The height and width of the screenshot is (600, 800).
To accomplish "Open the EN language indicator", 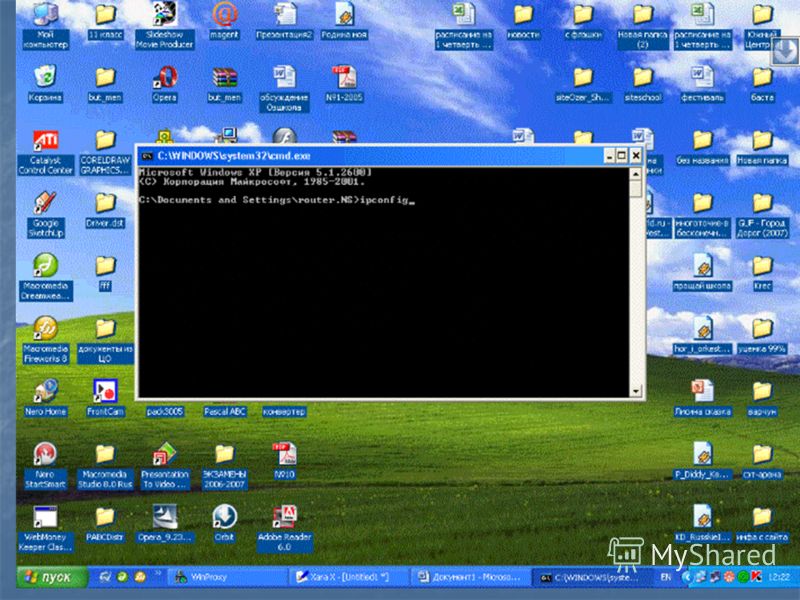I will pyautogui.click(x=666, y=577).
